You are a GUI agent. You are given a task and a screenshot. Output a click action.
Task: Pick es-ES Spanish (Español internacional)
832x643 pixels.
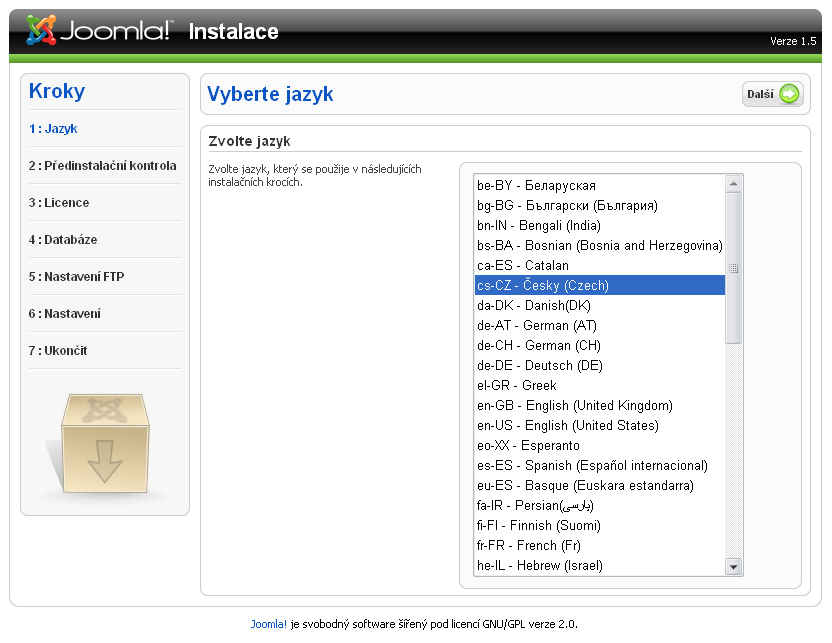tap(600, 465)
